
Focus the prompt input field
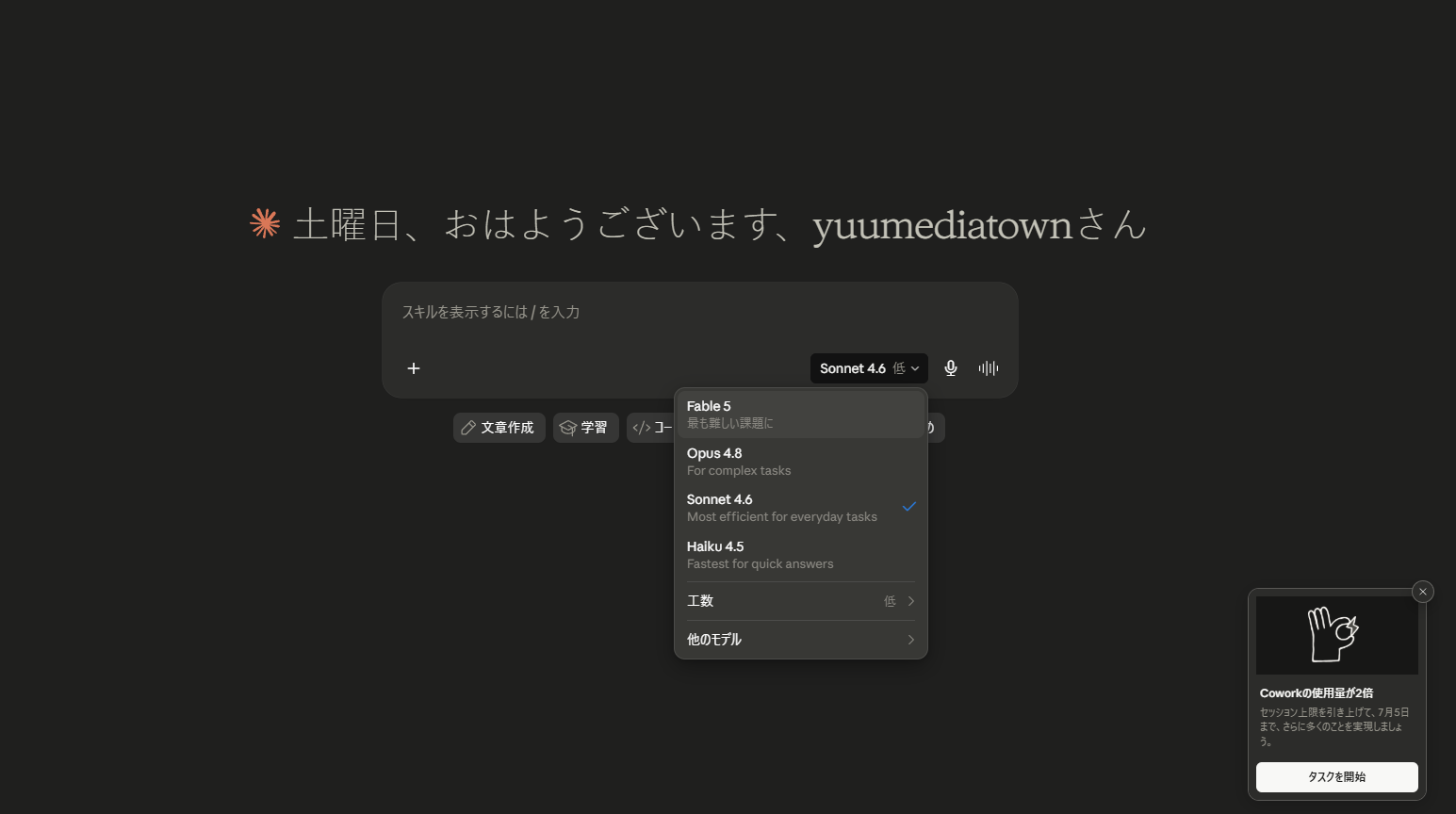[699, 313]
